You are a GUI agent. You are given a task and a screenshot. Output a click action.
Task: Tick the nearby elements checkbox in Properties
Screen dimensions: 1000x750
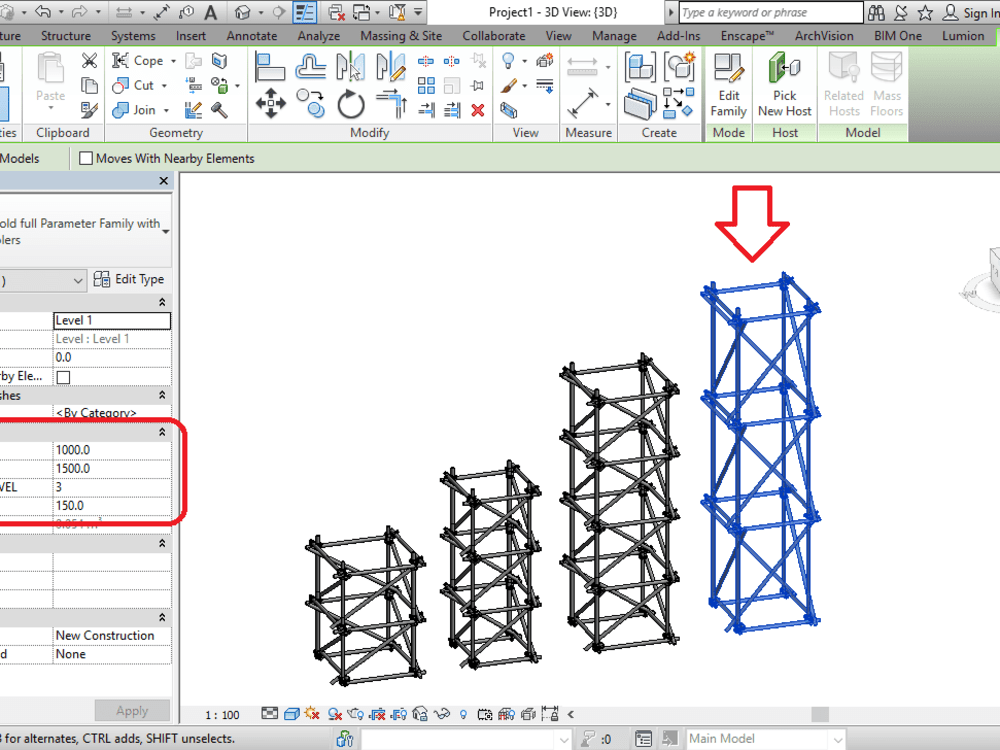(x=63, y=377)
